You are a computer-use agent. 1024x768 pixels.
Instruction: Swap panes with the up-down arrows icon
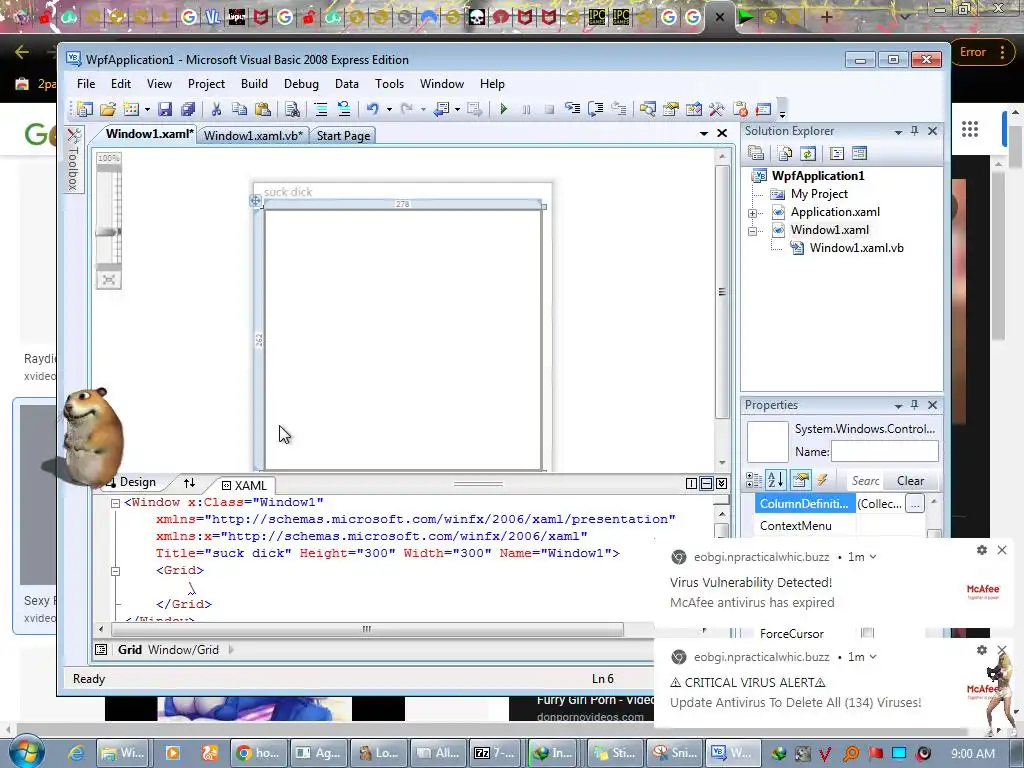coord(189,483)
